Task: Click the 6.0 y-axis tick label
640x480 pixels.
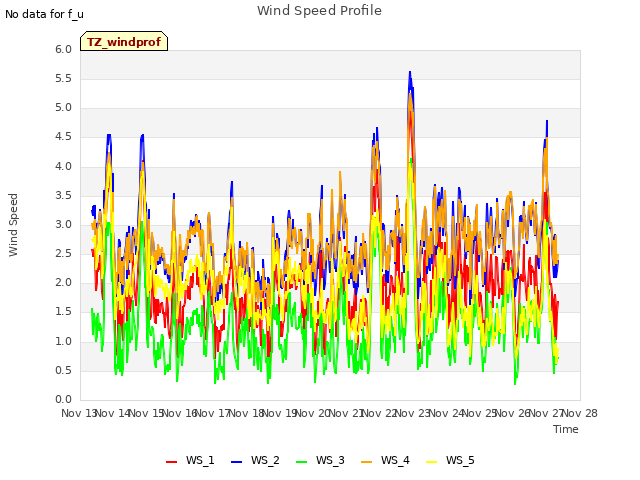Action: click(x=63, y=49)
